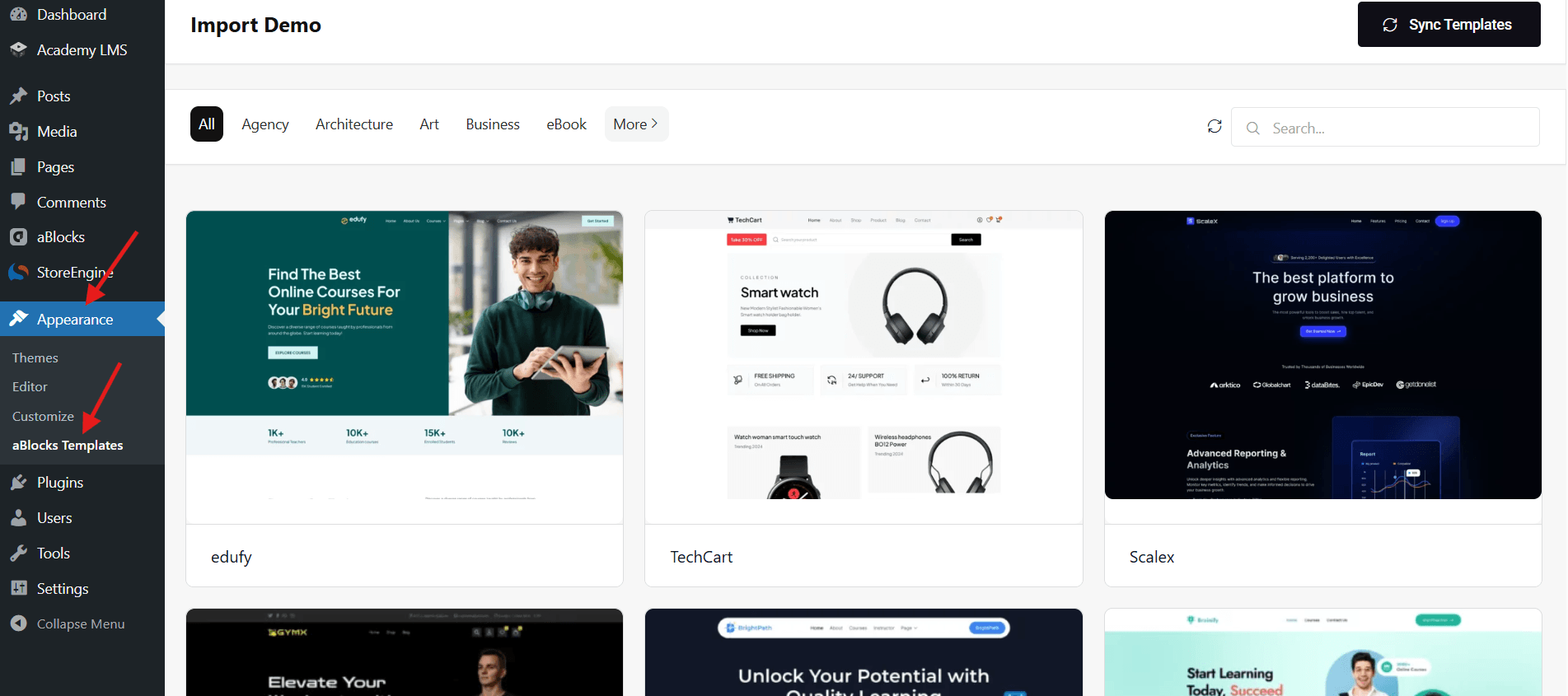Viewport: 1568px width, 696px height.
Task: Click the Import Demo heading
Action: [255, 25]
